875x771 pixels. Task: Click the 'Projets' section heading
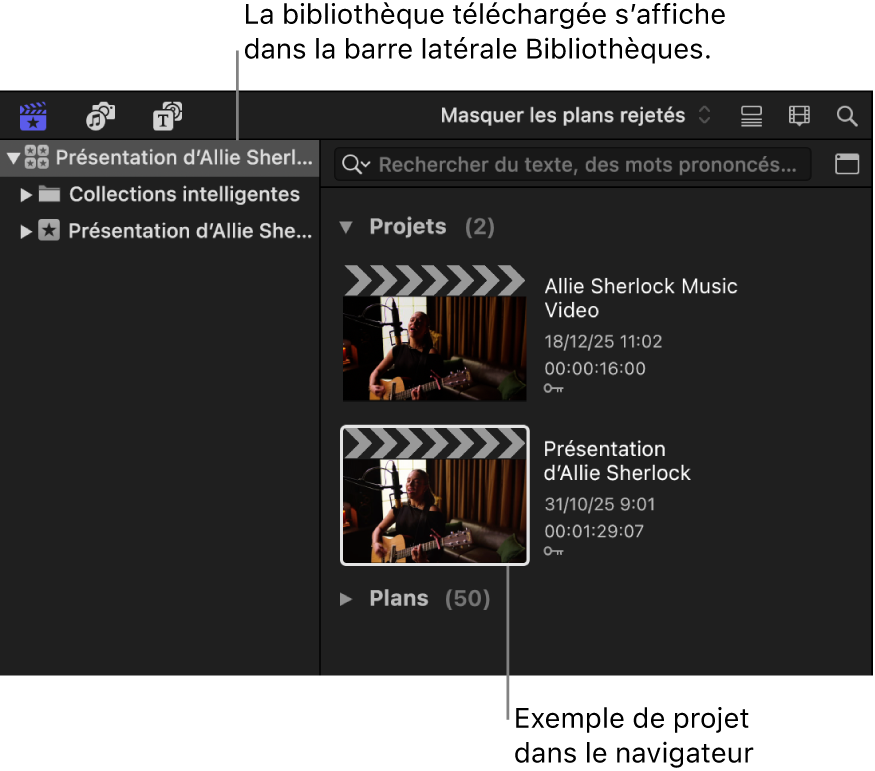[408, 227]
